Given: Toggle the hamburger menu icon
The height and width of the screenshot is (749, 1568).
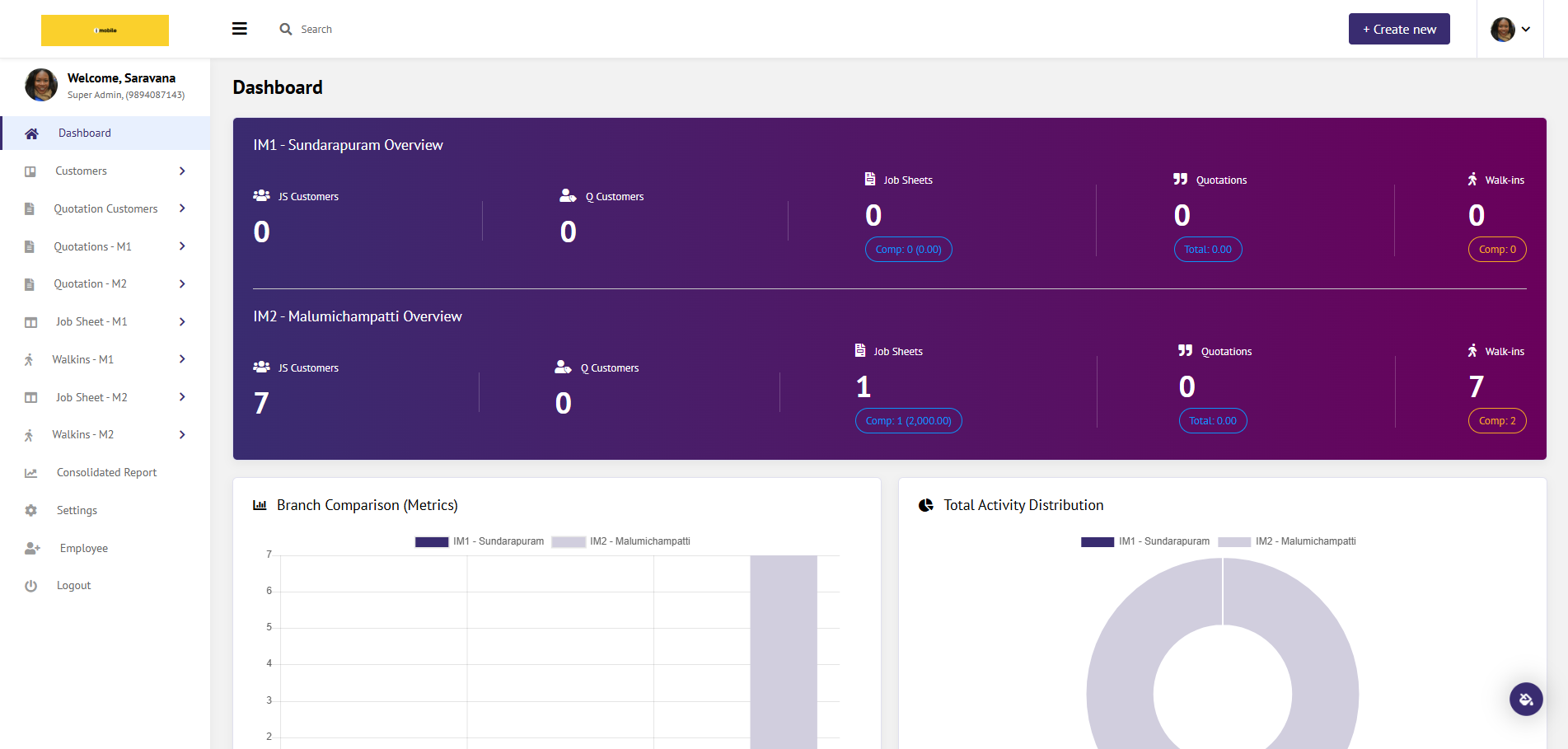Looking at the screenshot, I should (x=240, y=29).
